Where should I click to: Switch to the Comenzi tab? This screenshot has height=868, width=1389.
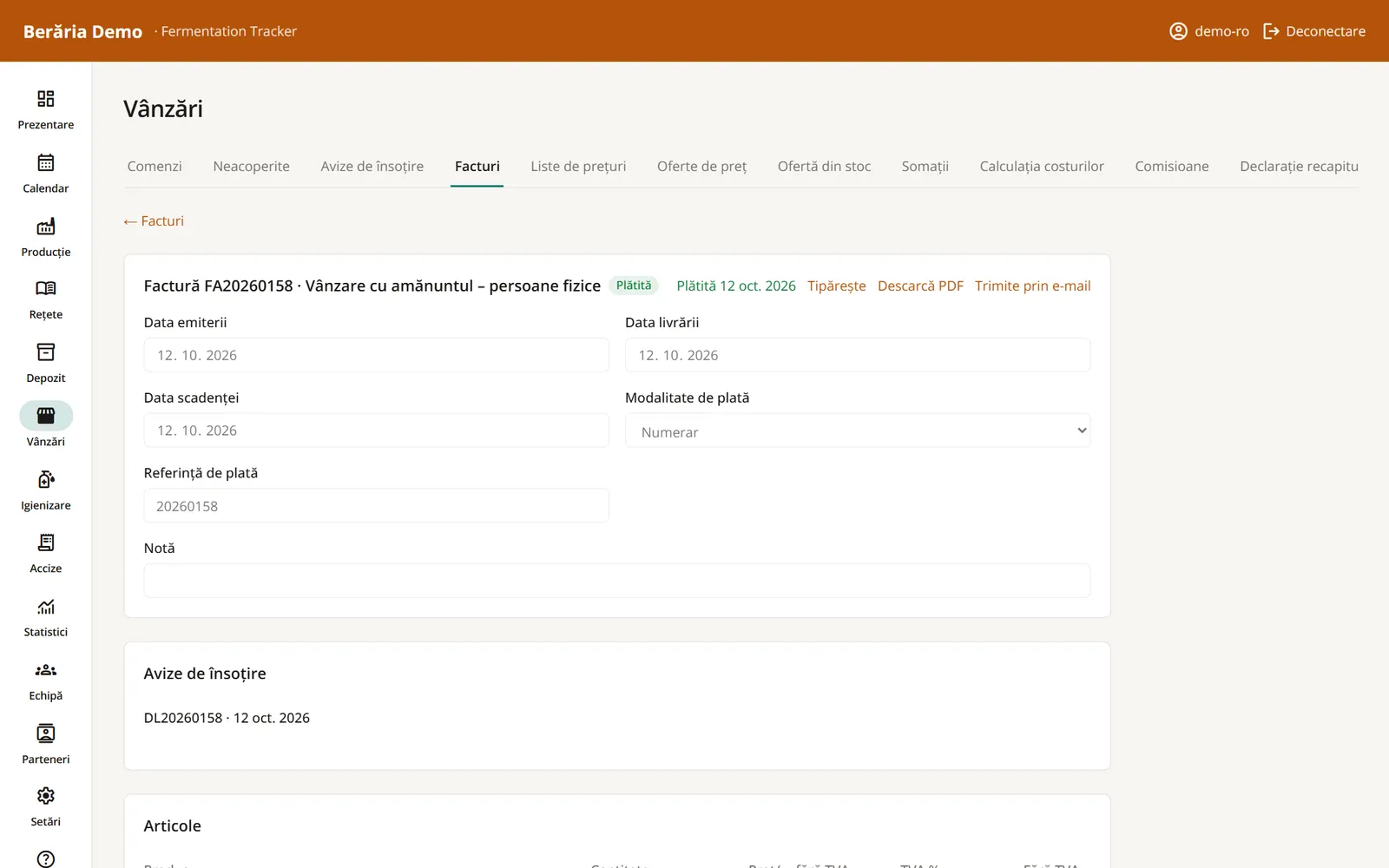click(x=155, y=166)
